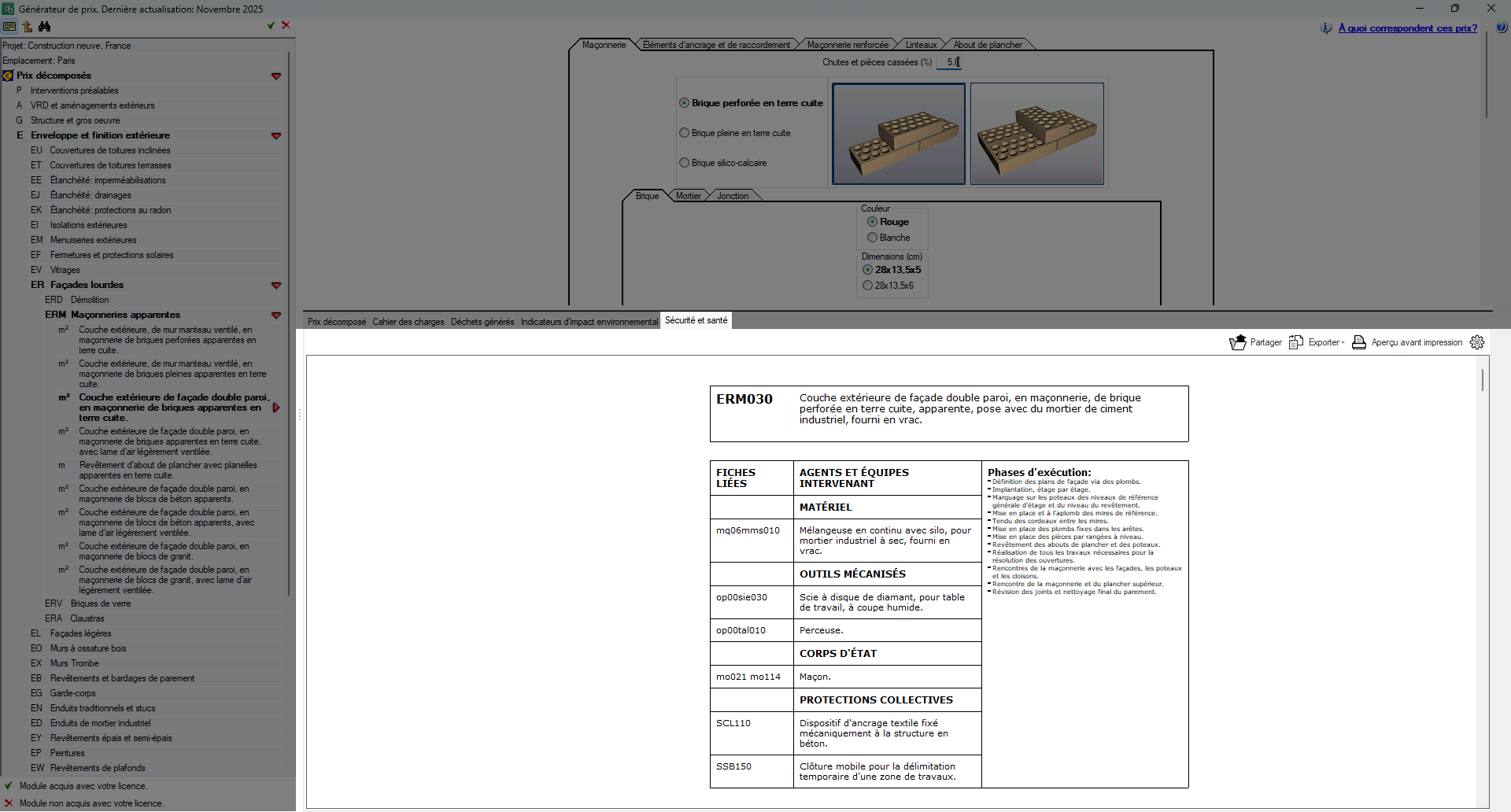Collapse the Façades lourdes arrow

pyautogui.click(x=276, y=286)
